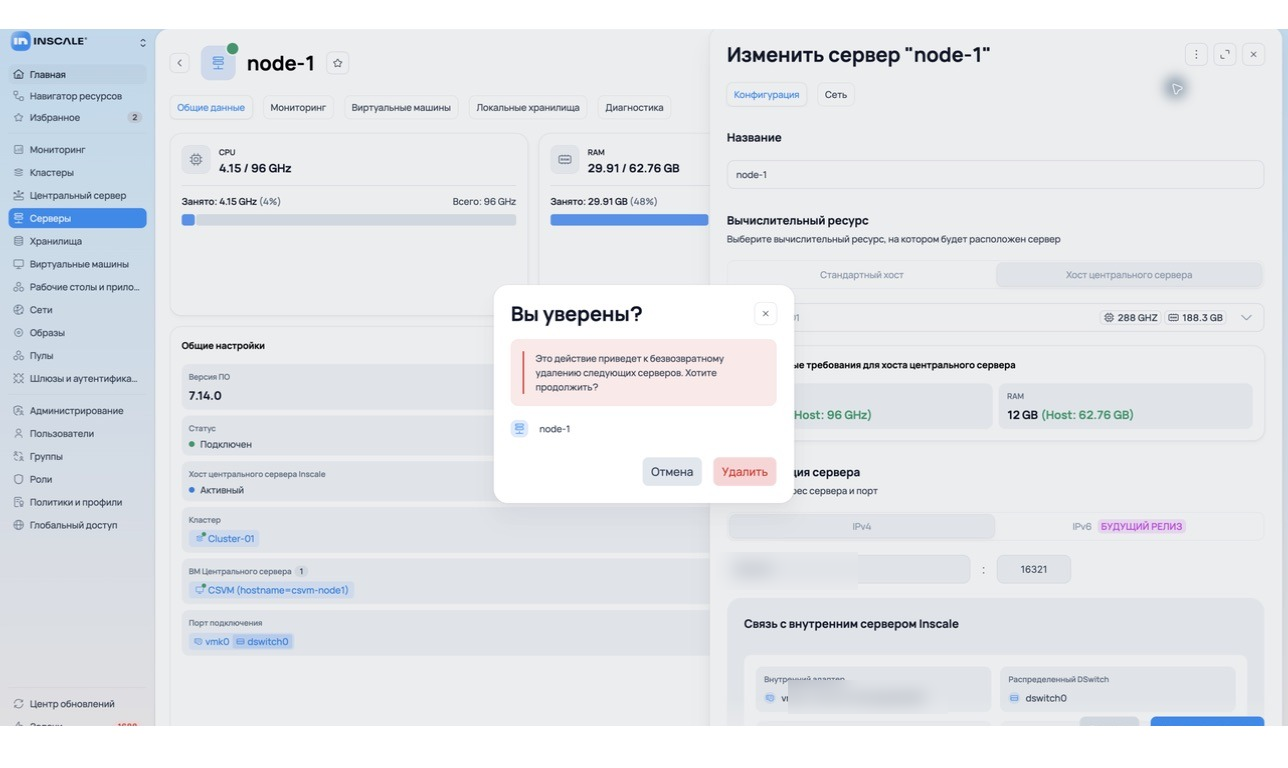
Task: Go back with the left chevron button
Action: [180, 63]
